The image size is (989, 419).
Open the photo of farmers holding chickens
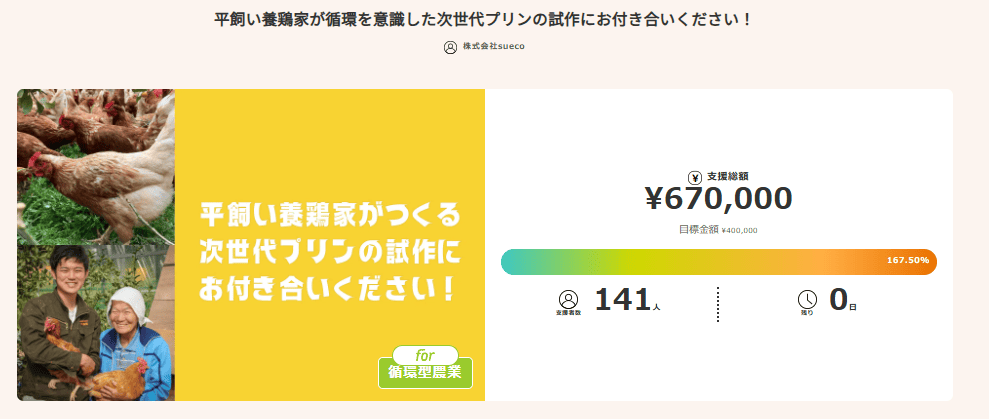point(96,322)
